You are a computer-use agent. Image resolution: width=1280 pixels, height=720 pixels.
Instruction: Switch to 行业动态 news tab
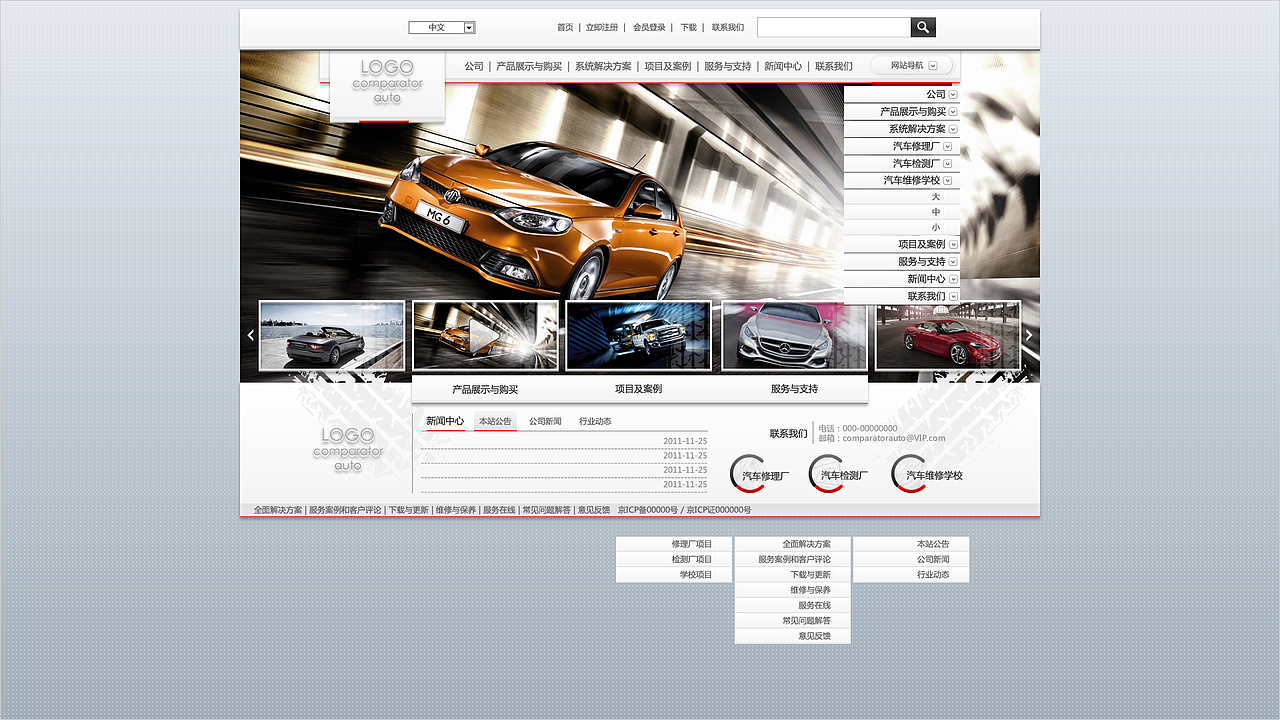[595, 422]
